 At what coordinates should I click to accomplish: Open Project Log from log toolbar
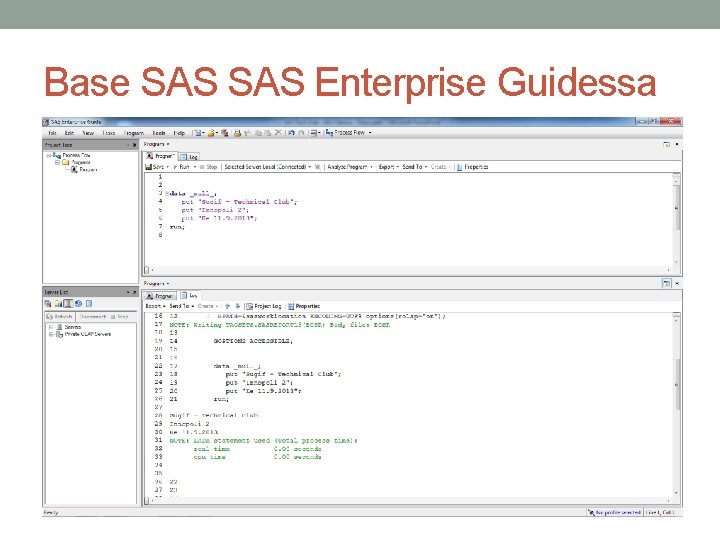point(264,306)
